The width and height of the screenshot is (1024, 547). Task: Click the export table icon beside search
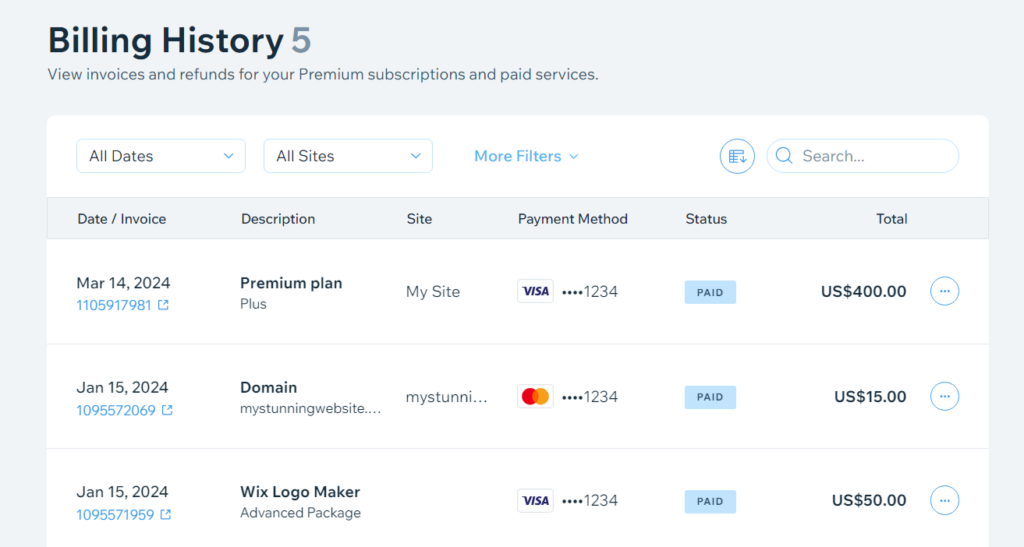[x=737, y=156]
